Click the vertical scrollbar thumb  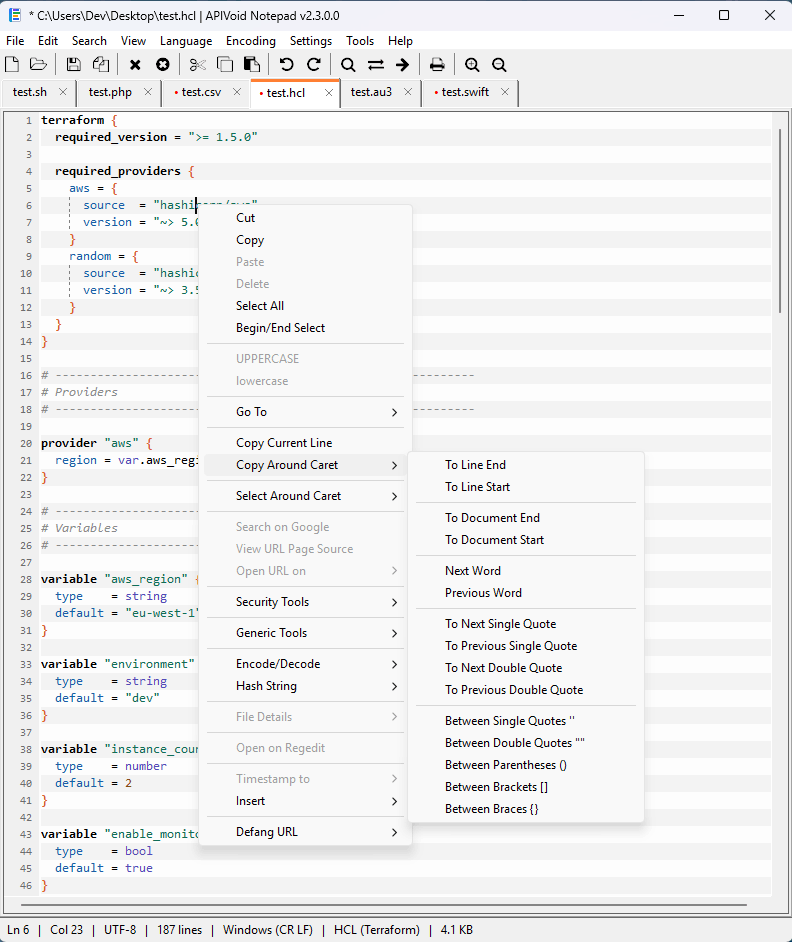(780, 221)
